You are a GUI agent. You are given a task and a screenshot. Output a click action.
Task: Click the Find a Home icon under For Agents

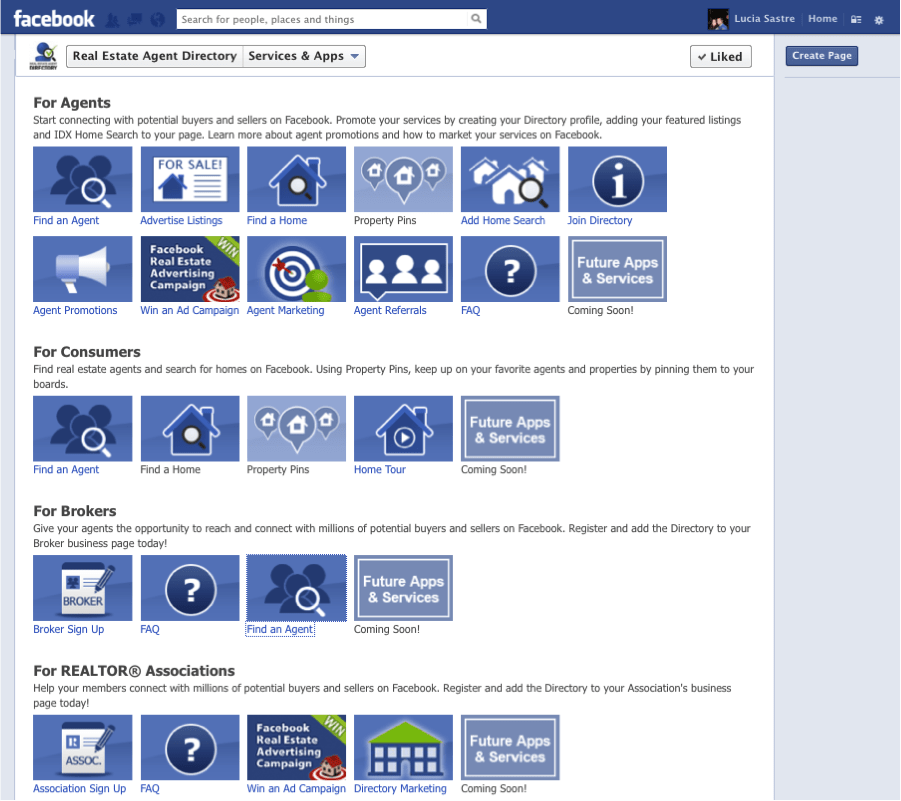click(x=297, y=179)
